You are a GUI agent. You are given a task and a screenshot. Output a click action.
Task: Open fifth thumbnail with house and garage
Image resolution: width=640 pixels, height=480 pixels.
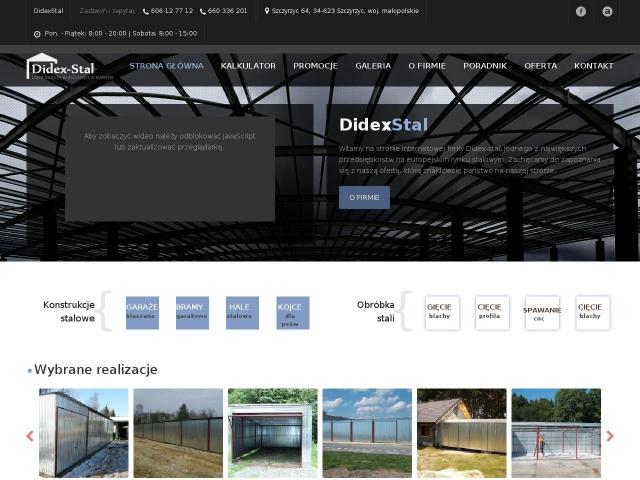point(462,433)
